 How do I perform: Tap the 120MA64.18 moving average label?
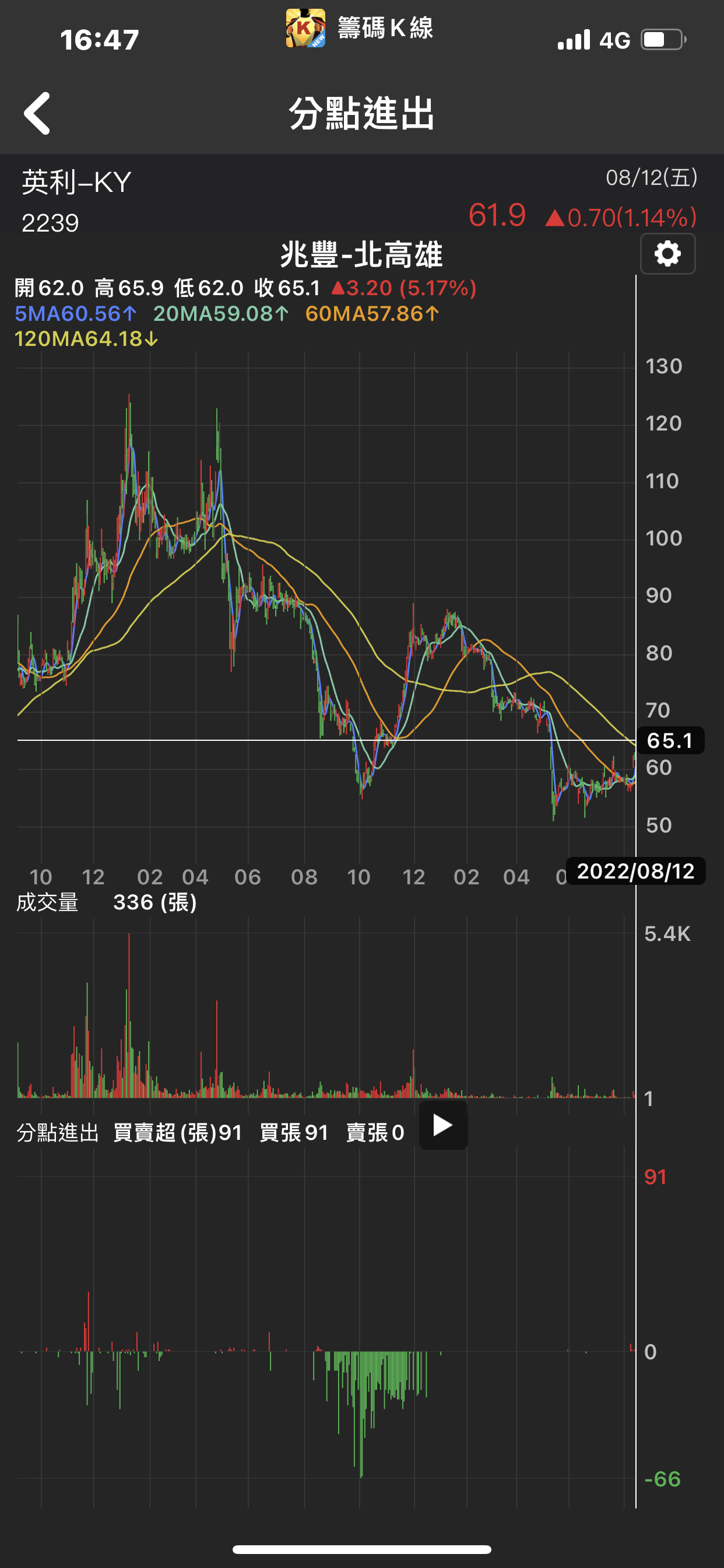(x=86, y=339)
